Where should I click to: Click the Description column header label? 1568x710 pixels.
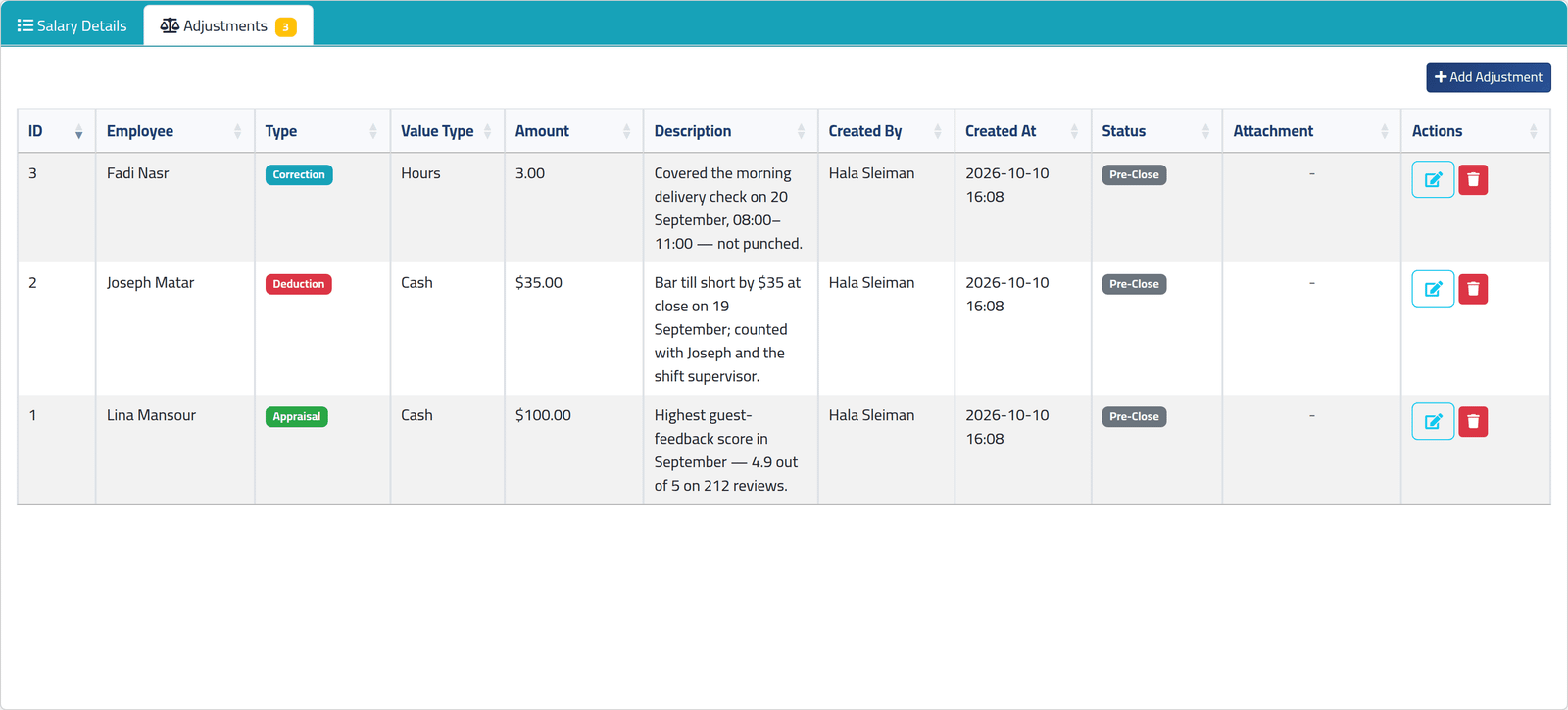[693, 131]
